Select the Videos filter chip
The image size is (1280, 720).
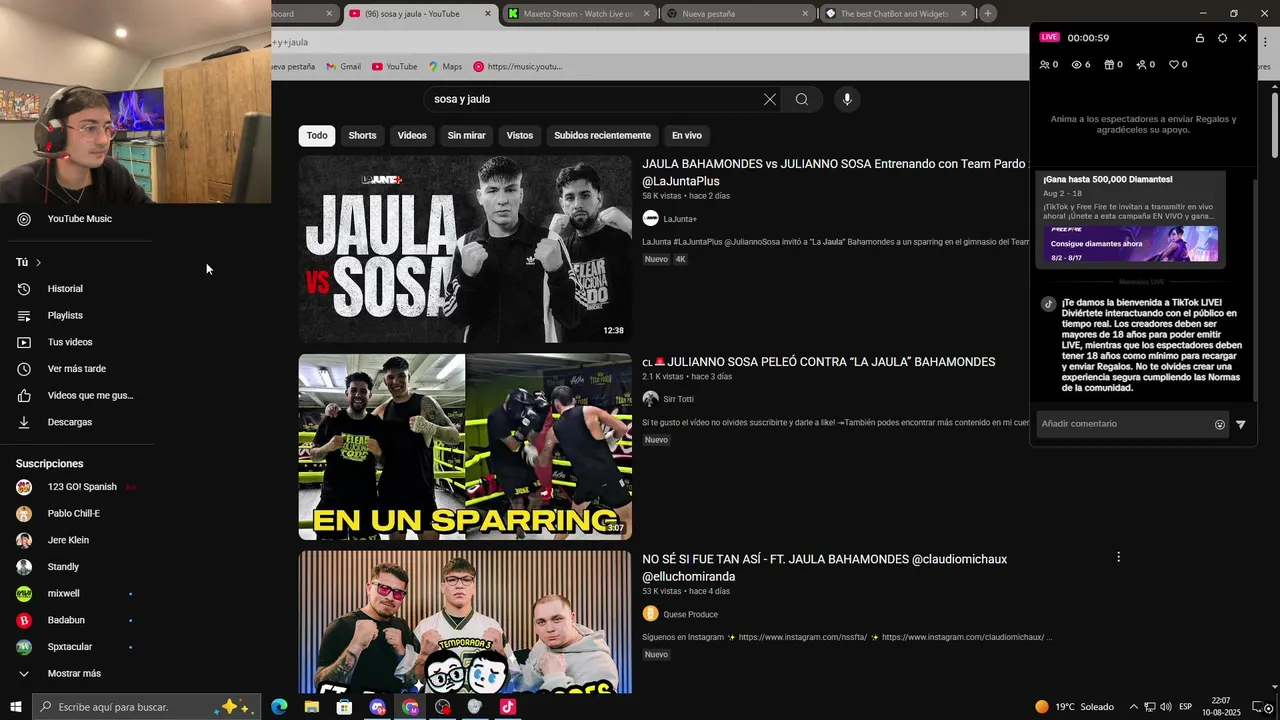coord(412,135)
